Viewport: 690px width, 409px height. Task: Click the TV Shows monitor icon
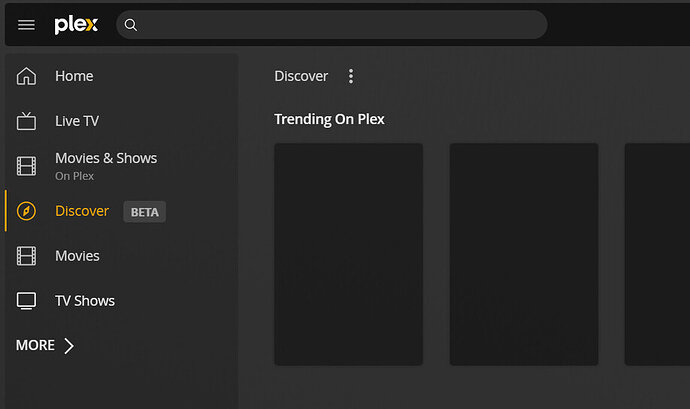coord(26,301)
